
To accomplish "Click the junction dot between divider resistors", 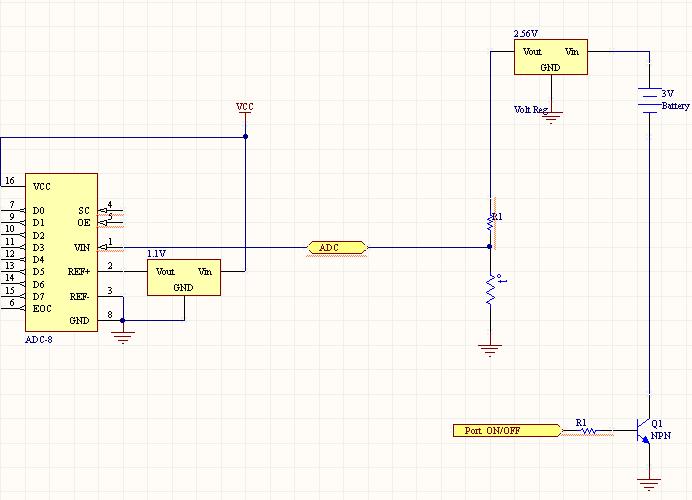I will click(x=489, y=247).
